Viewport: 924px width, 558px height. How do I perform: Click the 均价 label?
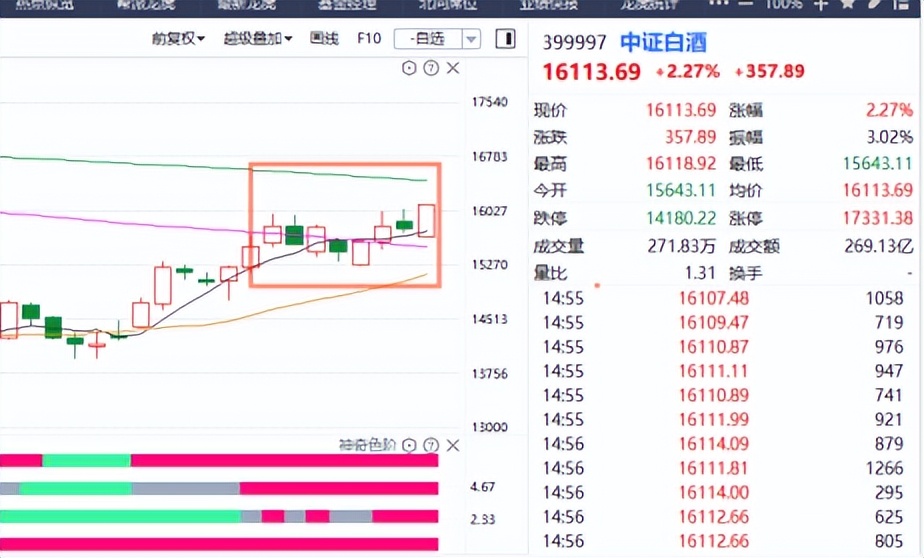(745, 191)
